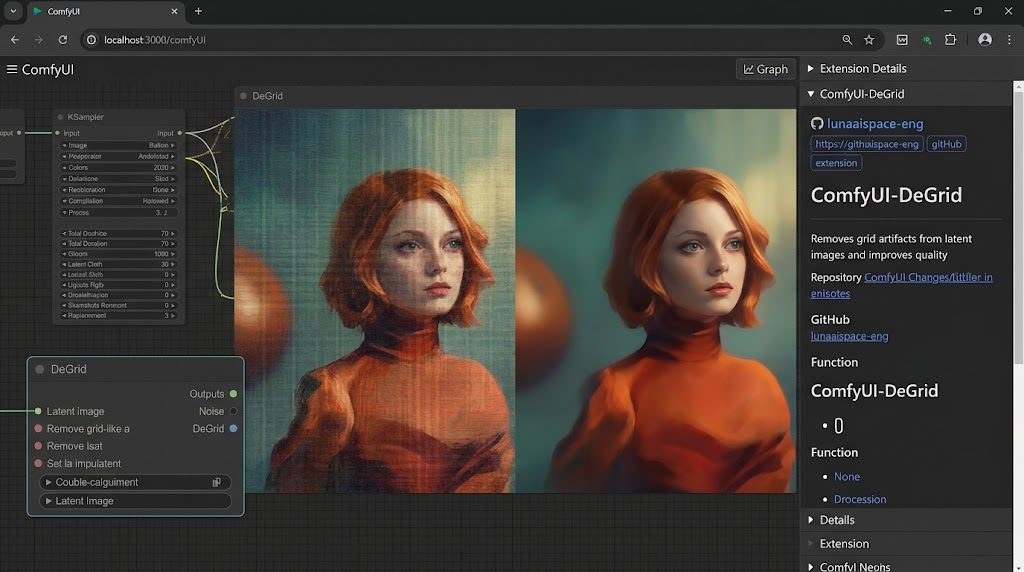The image size is (1024, 572).
Task: Go back in browser history
Action: tap(14, 40)
